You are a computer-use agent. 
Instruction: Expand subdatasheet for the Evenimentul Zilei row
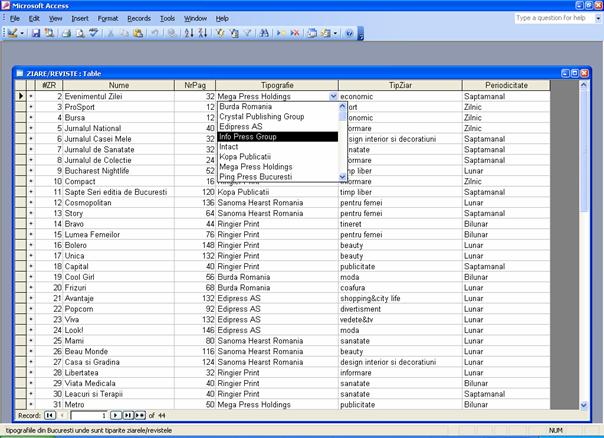pyautogui.click(x=31, y=96)
